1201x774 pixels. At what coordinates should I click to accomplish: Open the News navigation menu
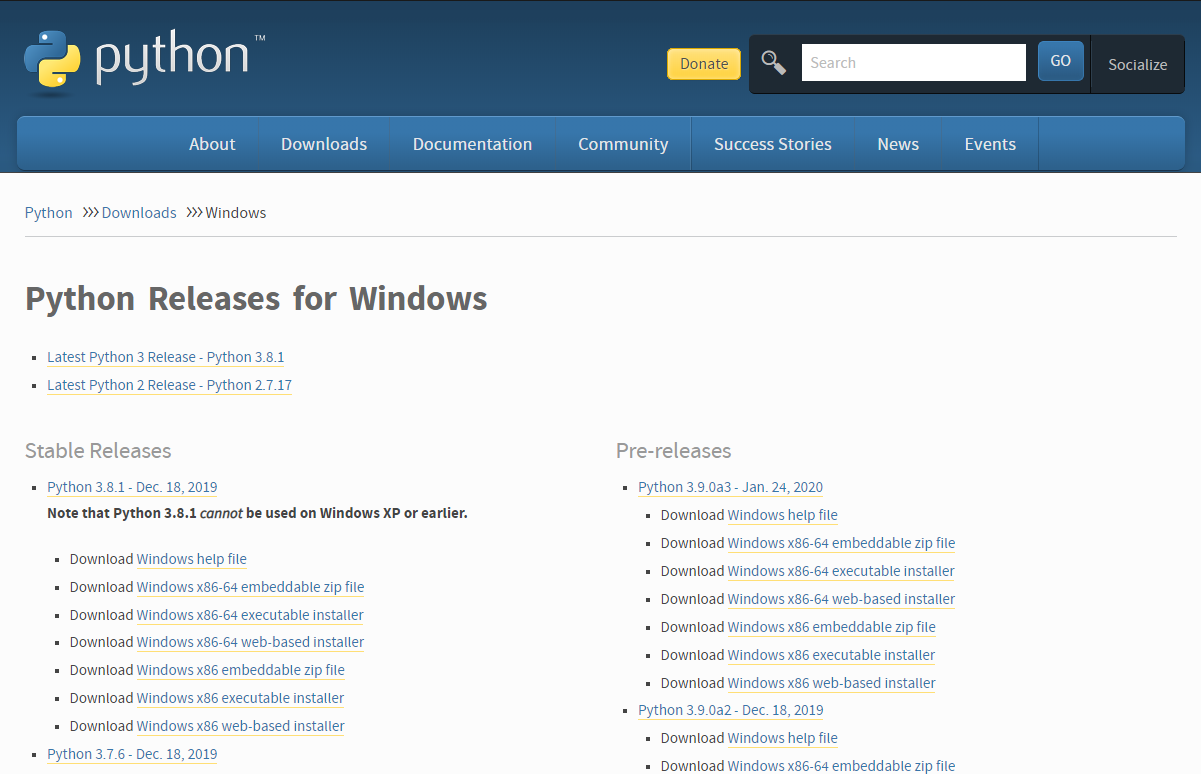pyautogui.click(x=898, y=144)
